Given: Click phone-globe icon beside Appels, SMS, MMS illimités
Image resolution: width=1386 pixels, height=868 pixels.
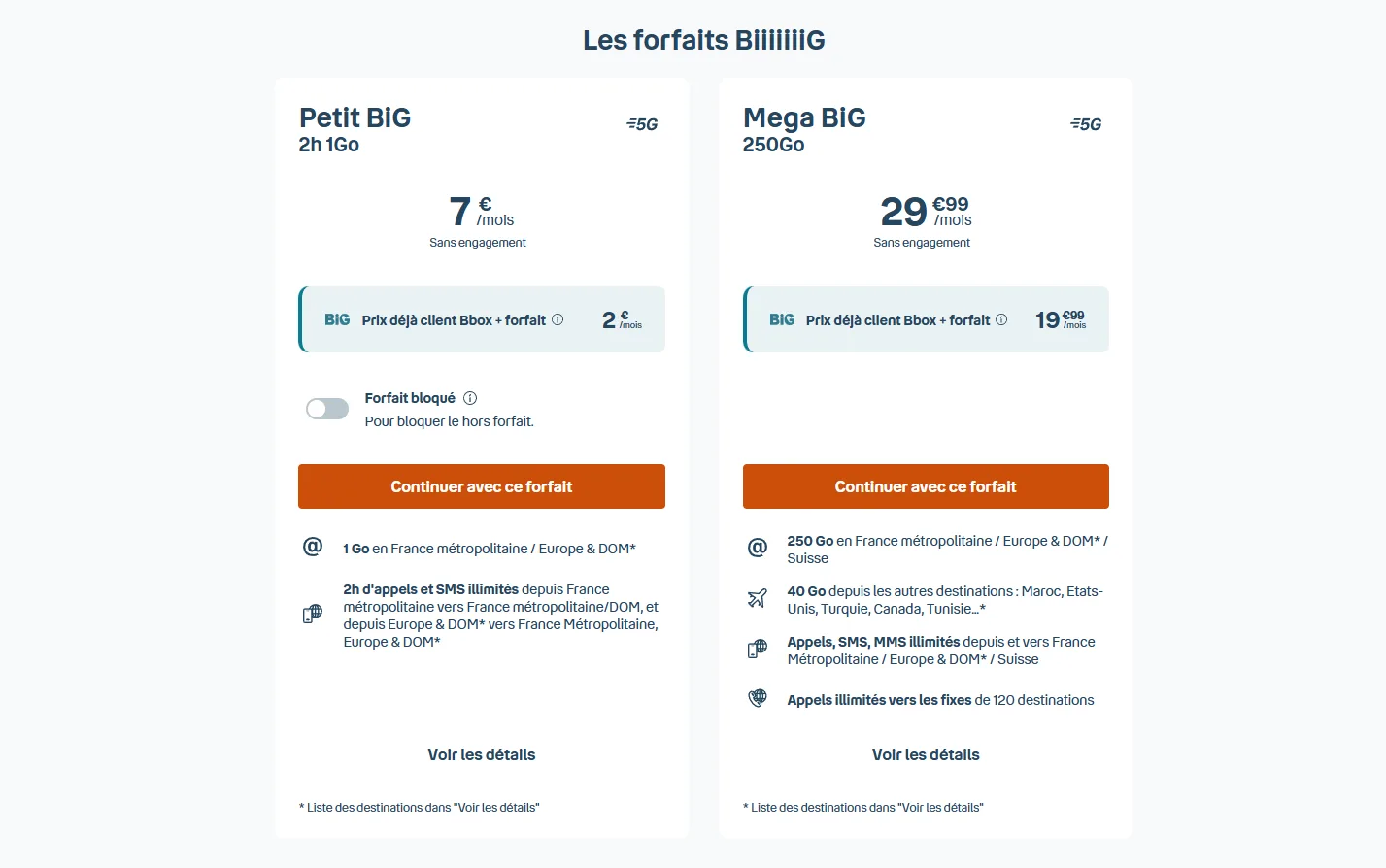Looking at the screenshot, I should pos(758,650).
